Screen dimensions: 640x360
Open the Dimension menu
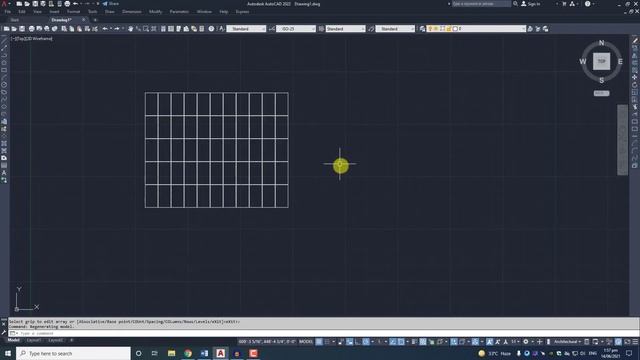[132, 12]
